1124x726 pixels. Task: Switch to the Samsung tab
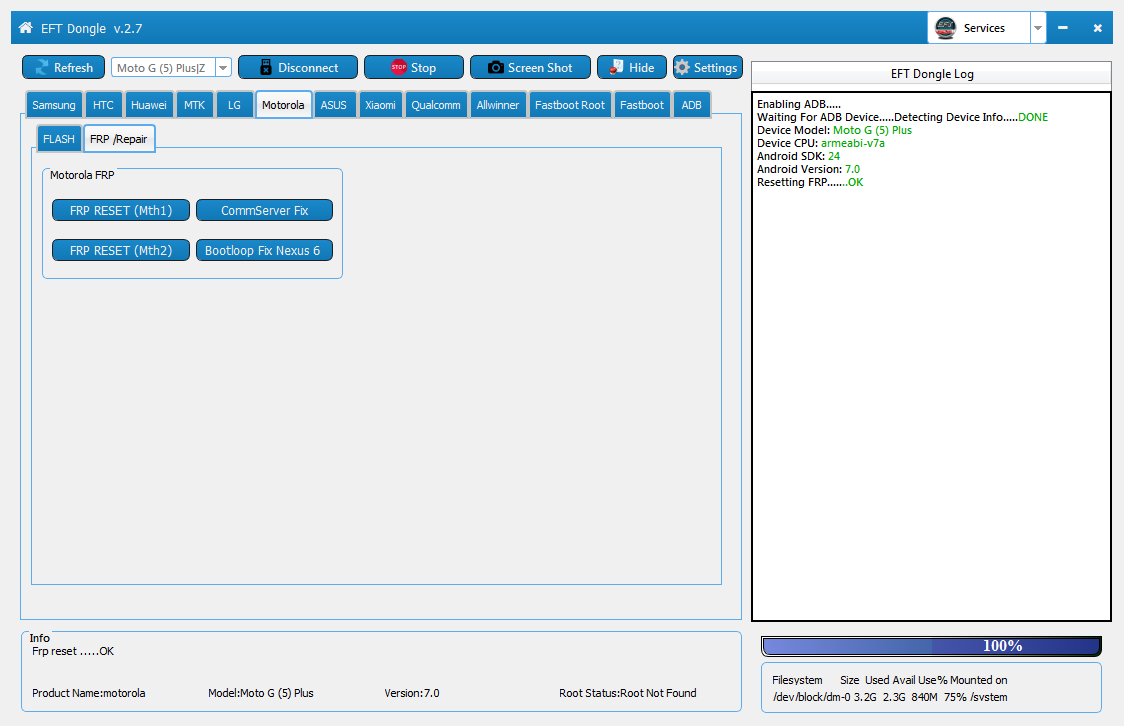tap(54, 105)
